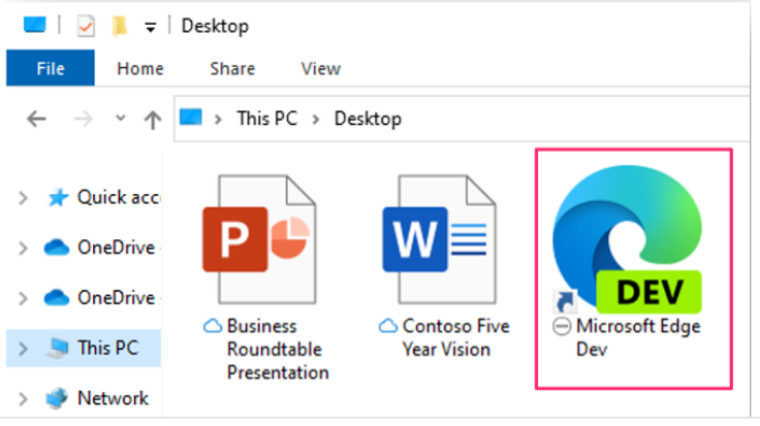Image resolution: width=760 pixels, height=426 pixels.
Task: Click the Quick access star icon
Action: click(58, 198)
